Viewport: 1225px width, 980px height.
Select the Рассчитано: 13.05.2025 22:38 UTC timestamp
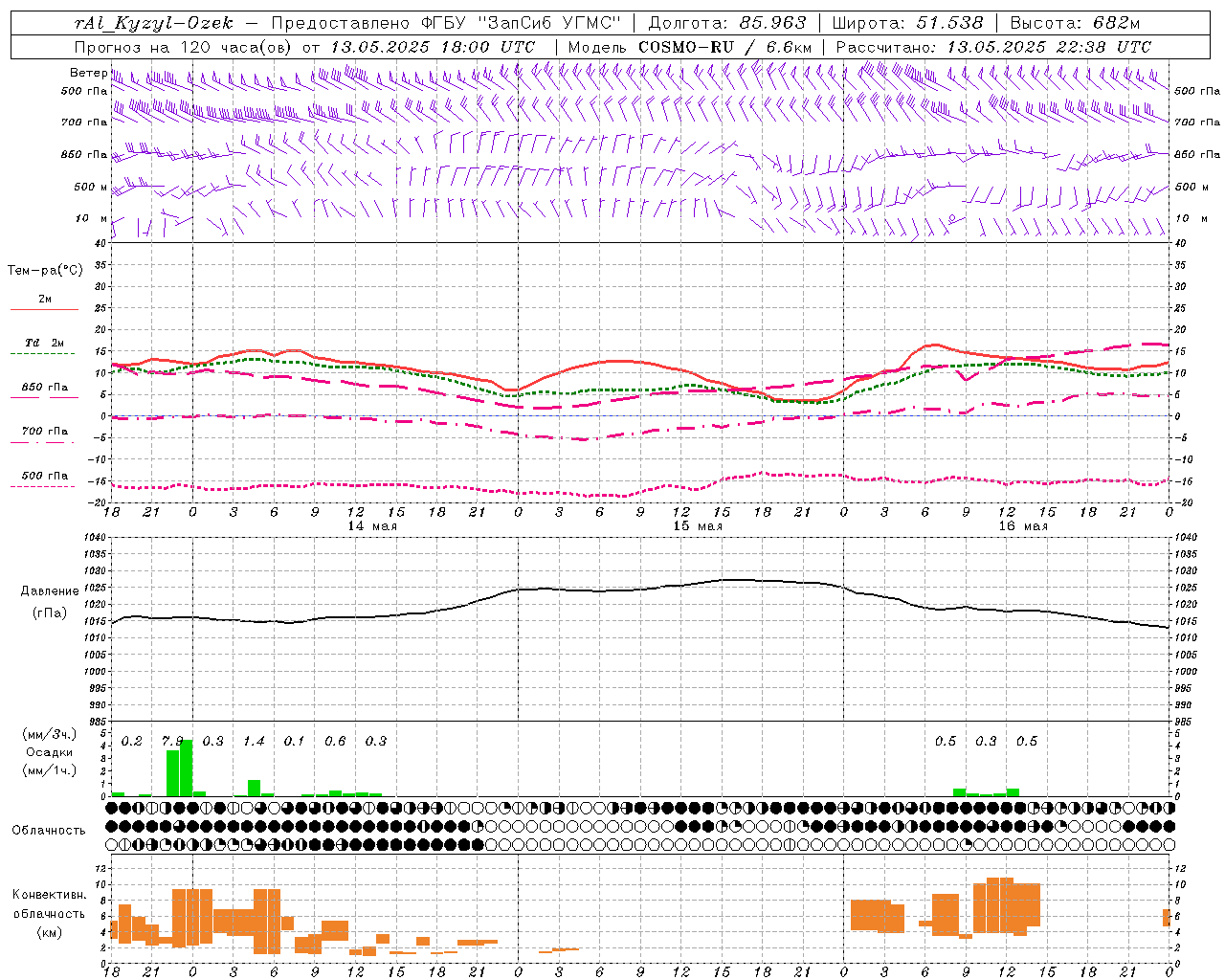pyautogui.click(x=993, y=47)
